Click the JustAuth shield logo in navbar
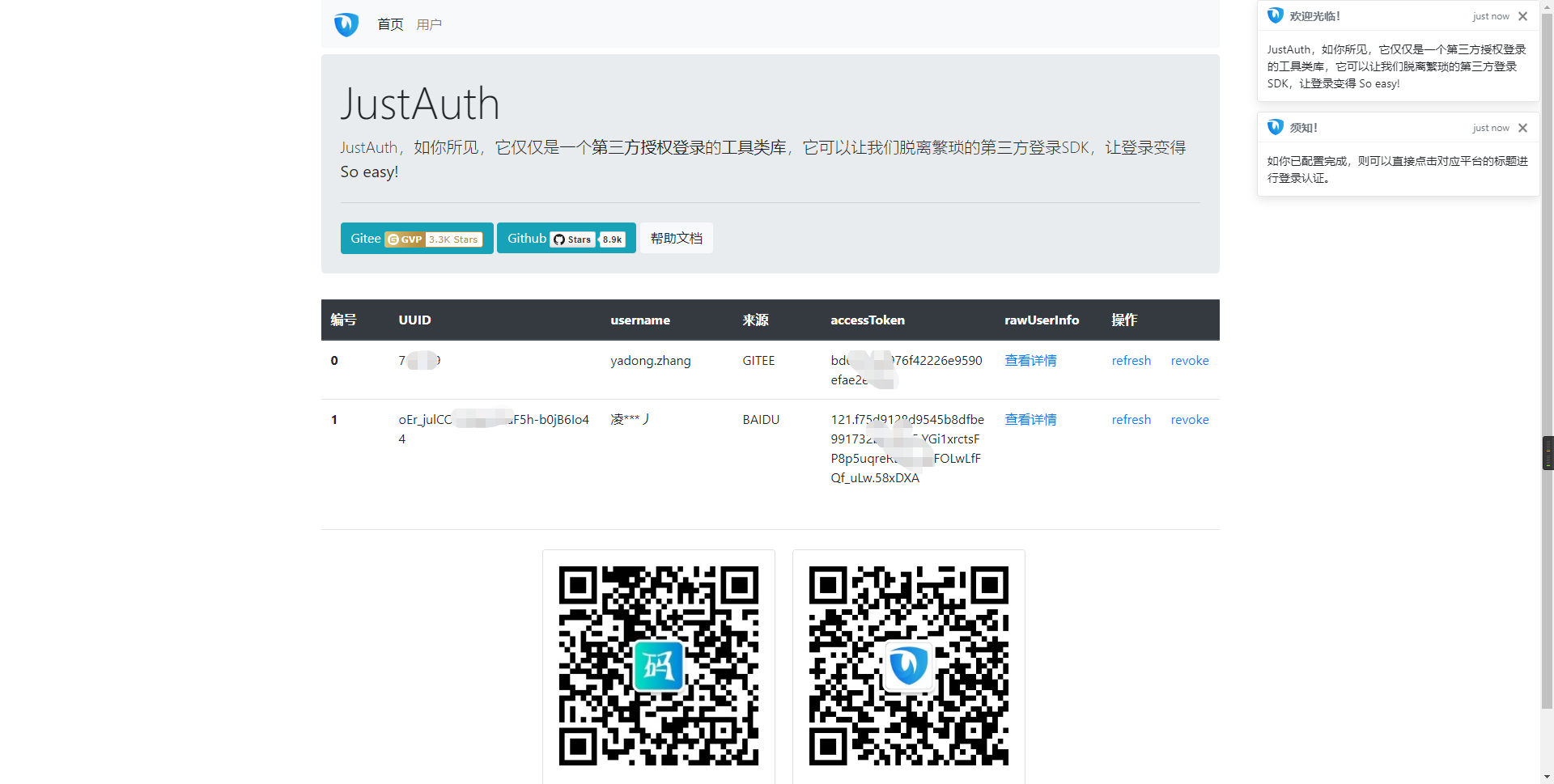Screen dimensions: 1554x784 pyautogui.click(x=346, y=24)
